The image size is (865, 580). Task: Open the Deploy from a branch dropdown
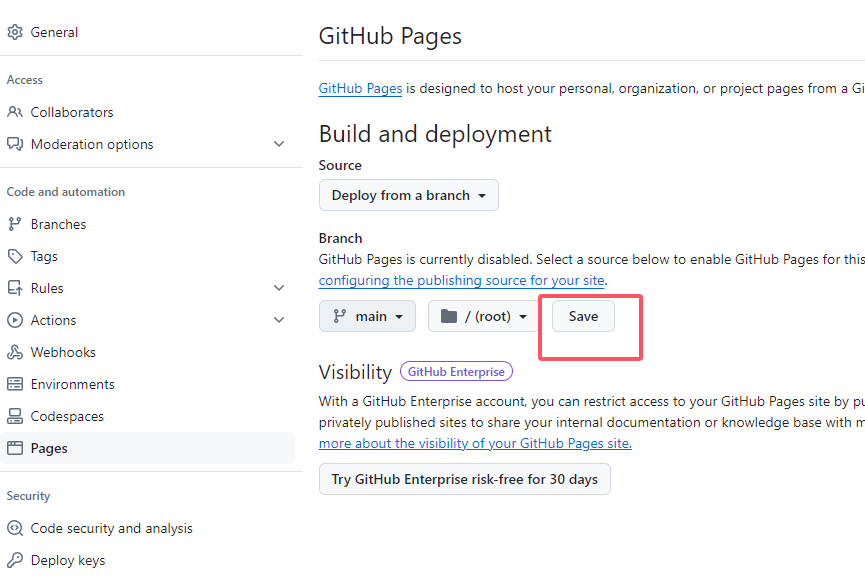(408, 195)
